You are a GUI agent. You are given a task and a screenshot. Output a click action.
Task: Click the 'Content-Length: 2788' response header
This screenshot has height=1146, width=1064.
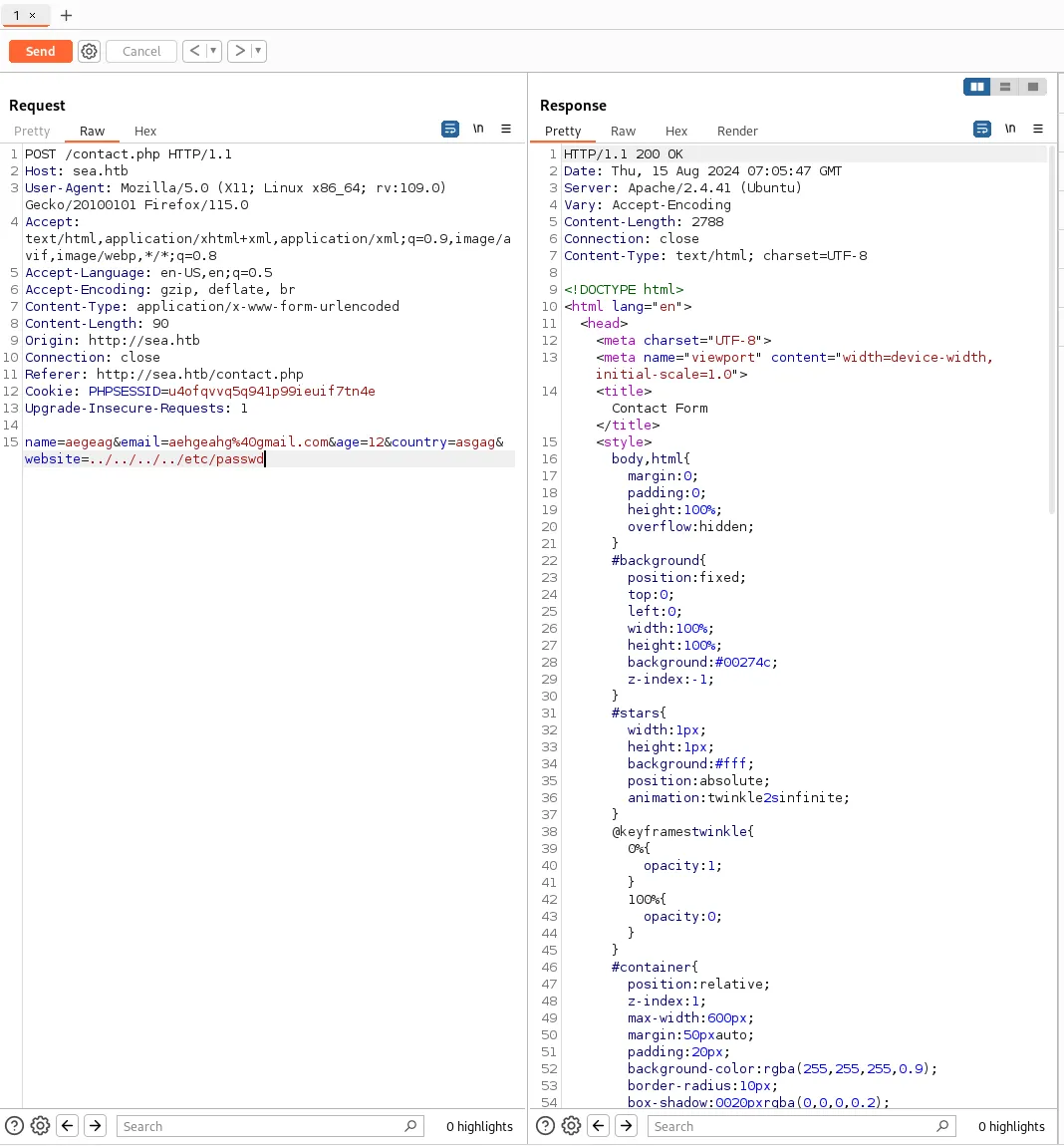click(644, 222)
